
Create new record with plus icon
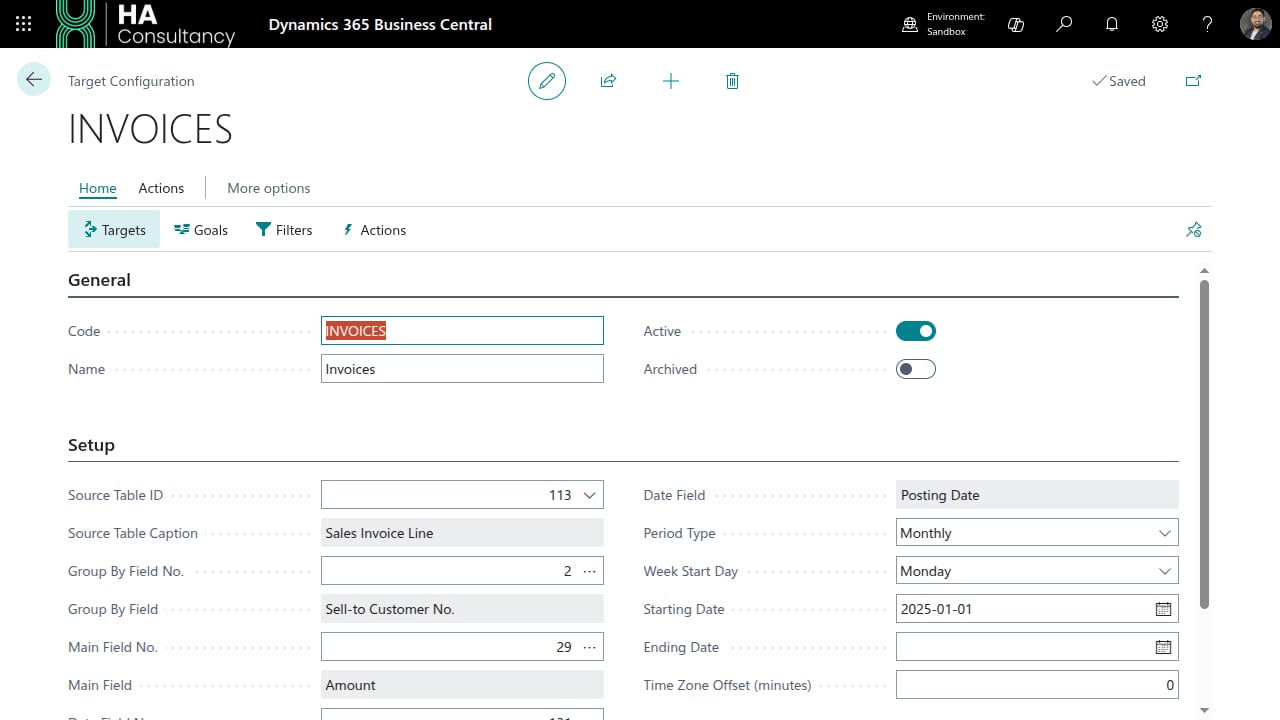tap(671, 81)
